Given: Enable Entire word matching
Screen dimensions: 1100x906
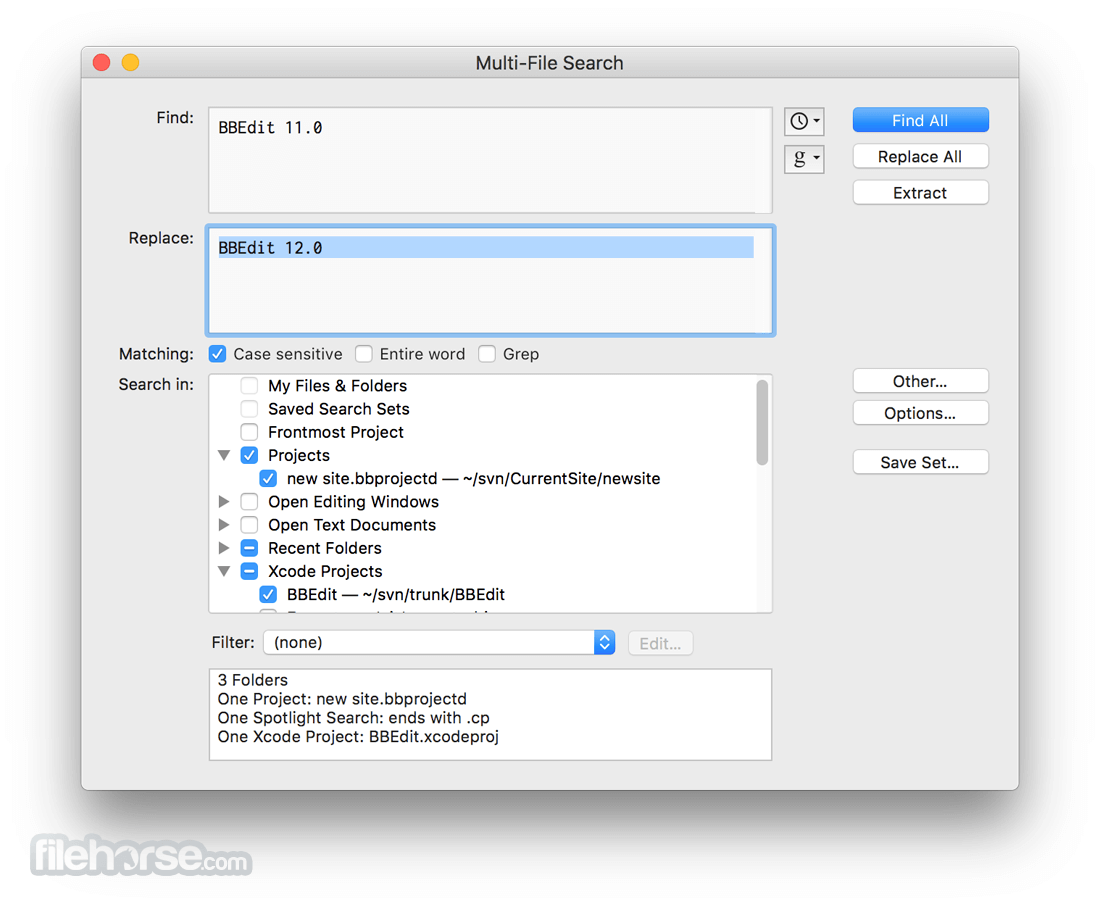Looking at the screenshot, I should click(x=363, y=354).
